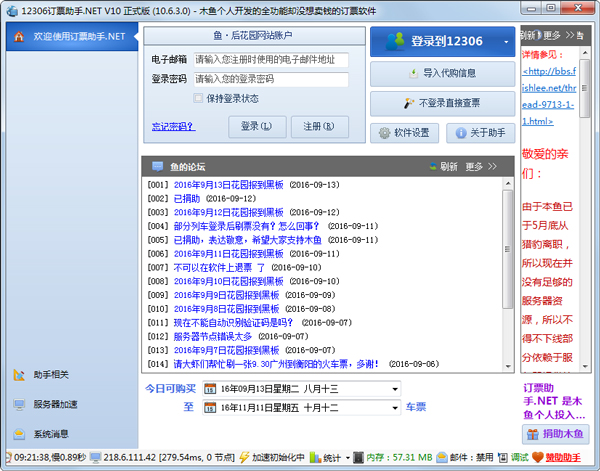Click the users icon on 登录到12306 button
The height and width of the screenshot is (471, 600).
tap(395, 41)
